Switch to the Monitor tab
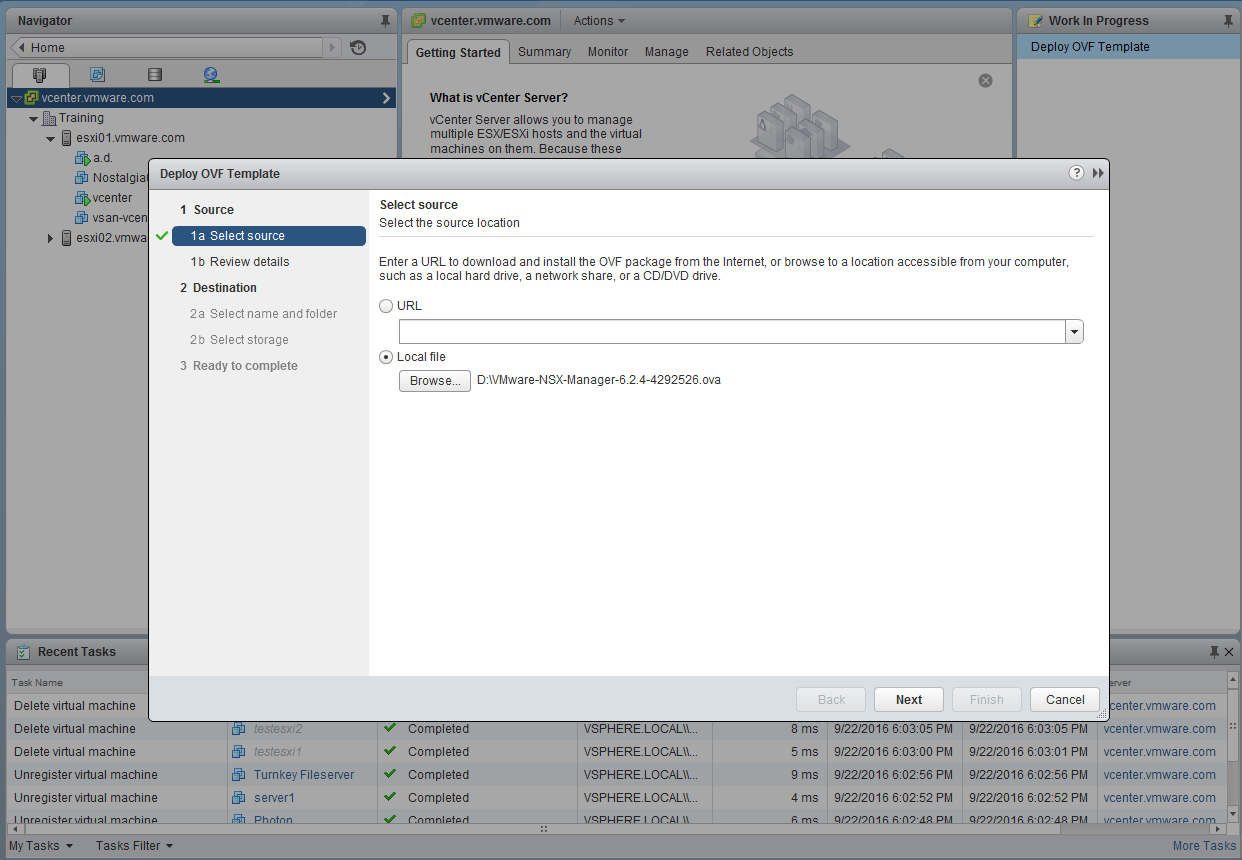This screenshot has height=860, width=1242. coord(607,51)
